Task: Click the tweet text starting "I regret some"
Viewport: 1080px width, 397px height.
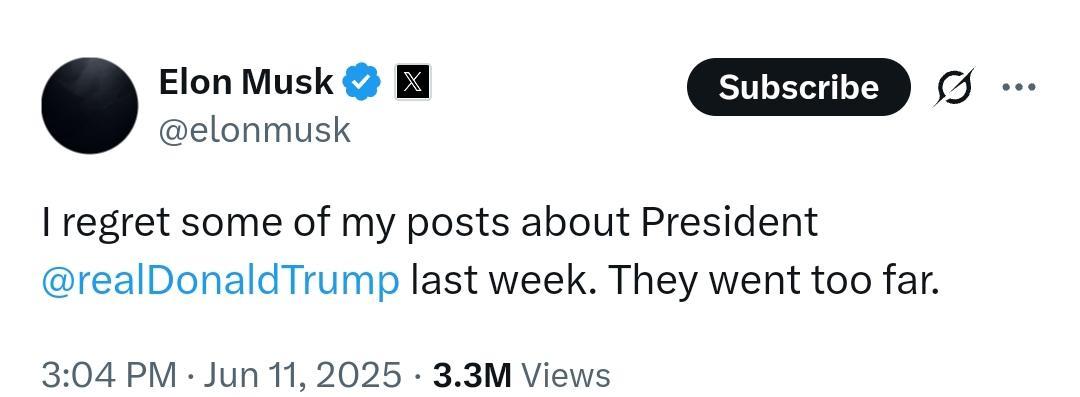Action: [490, 252]
